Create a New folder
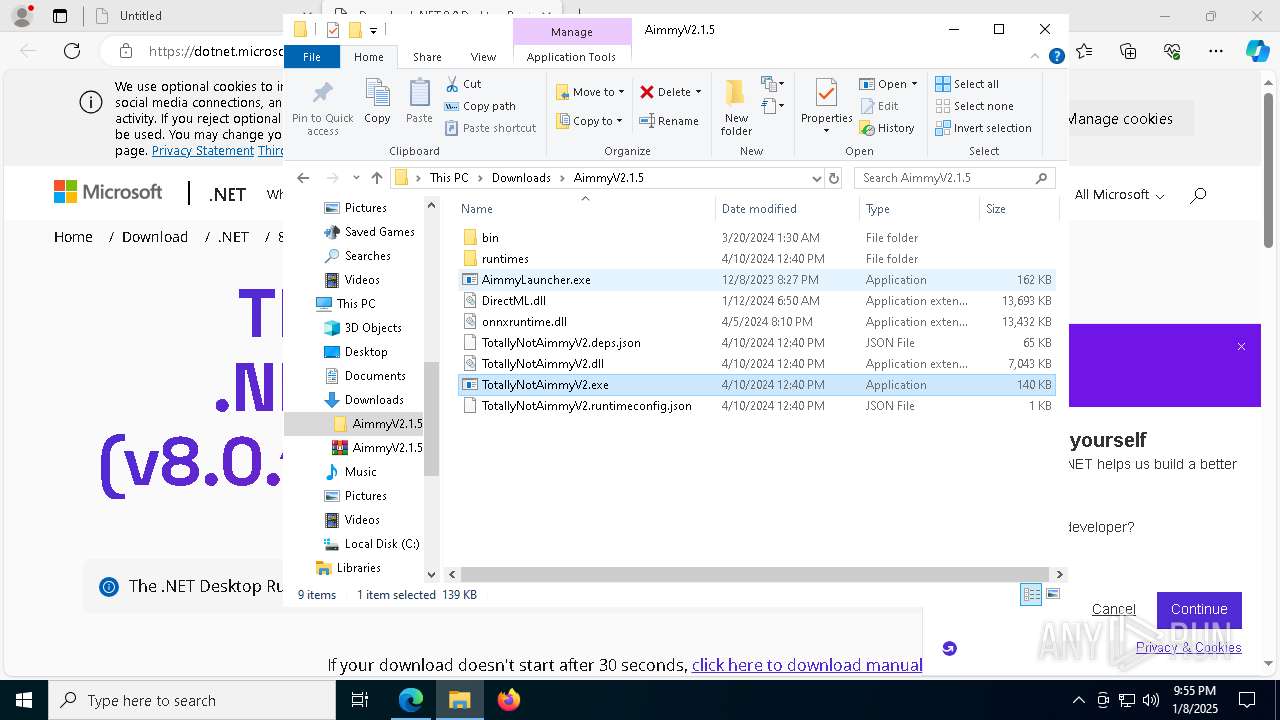This screenshot has height=720, width=1280. (736, 108)
